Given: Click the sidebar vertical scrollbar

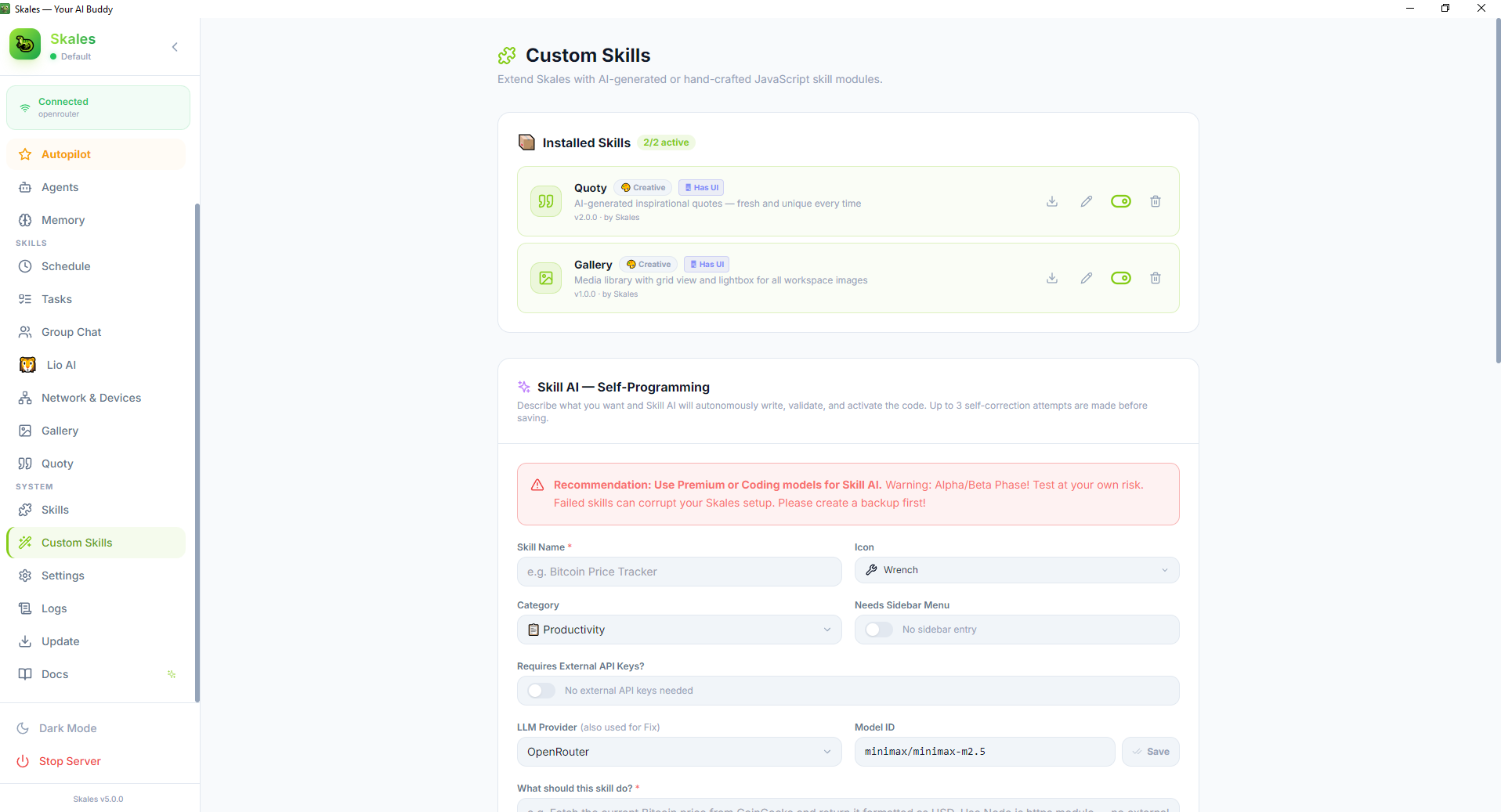Looking at the screenshot, I should tap(197, 453).
